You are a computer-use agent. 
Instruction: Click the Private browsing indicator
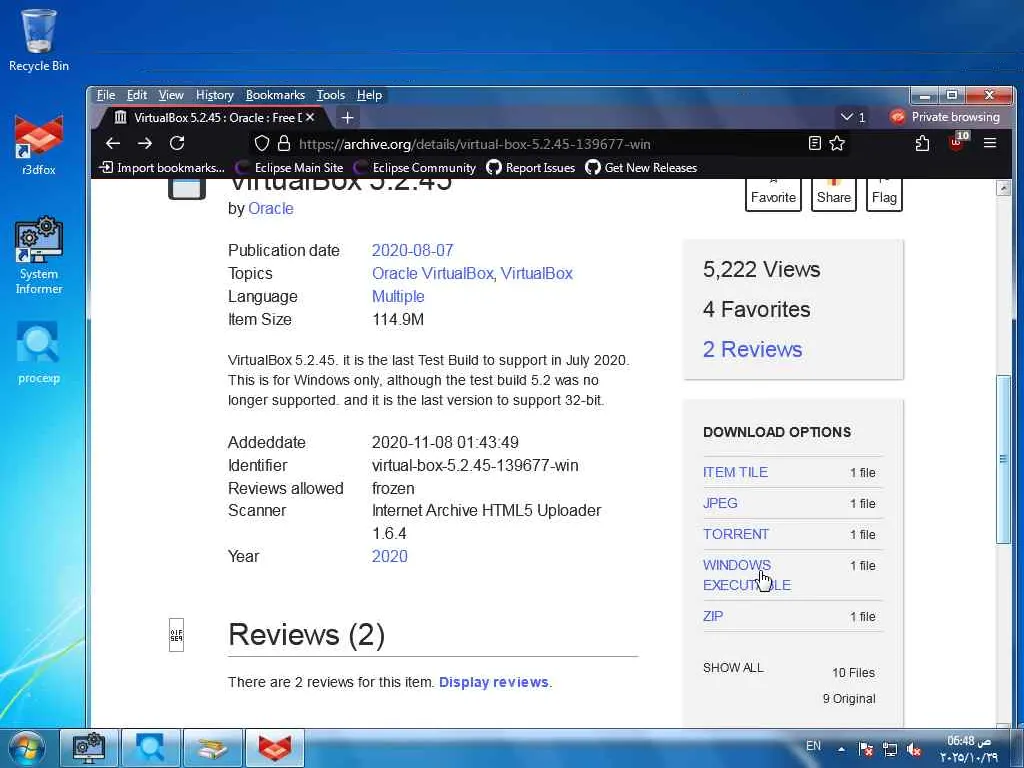pos(944,117)
